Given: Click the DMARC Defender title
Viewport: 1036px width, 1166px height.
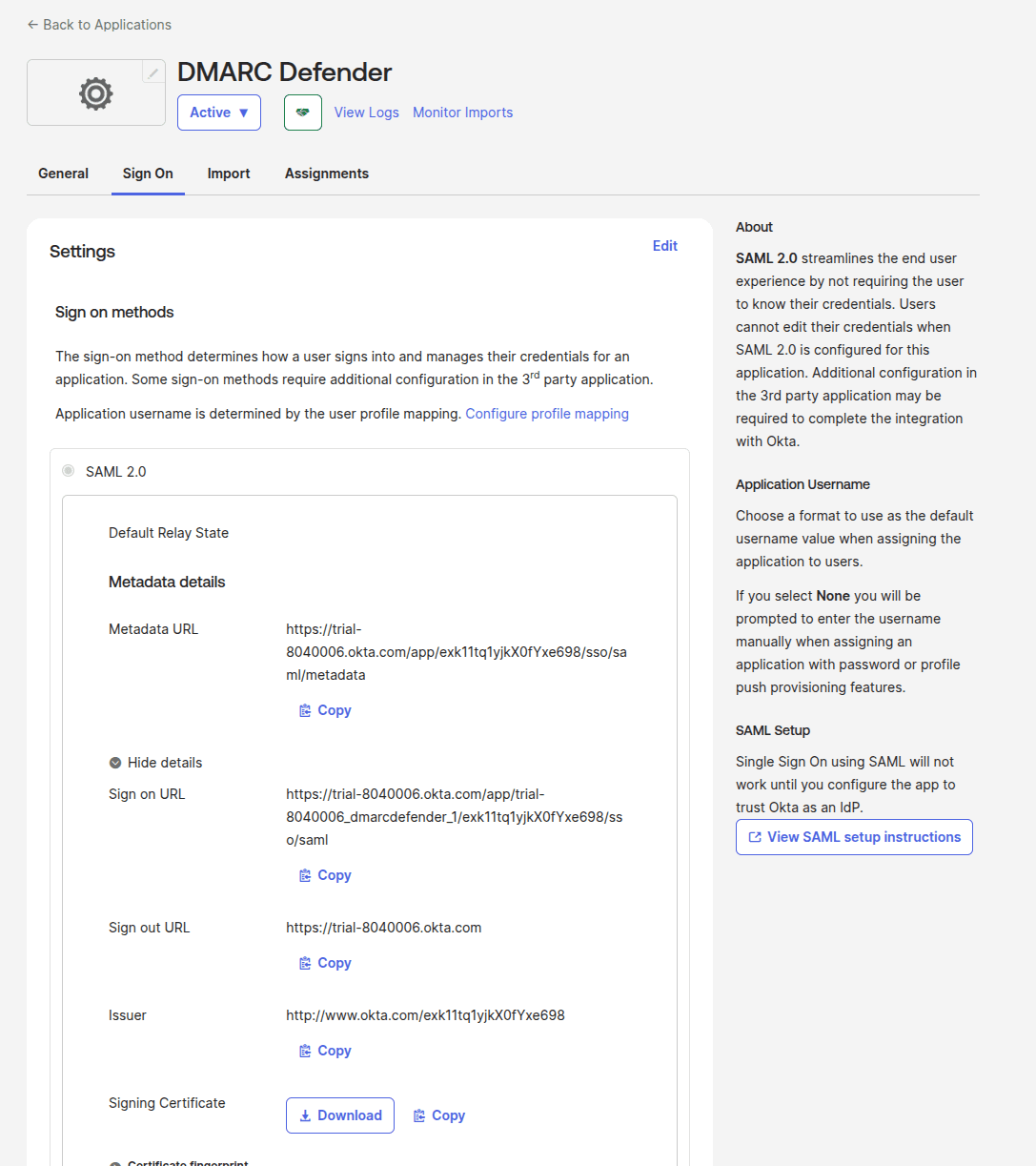Looking at the screenshot, I should point(285,72).
